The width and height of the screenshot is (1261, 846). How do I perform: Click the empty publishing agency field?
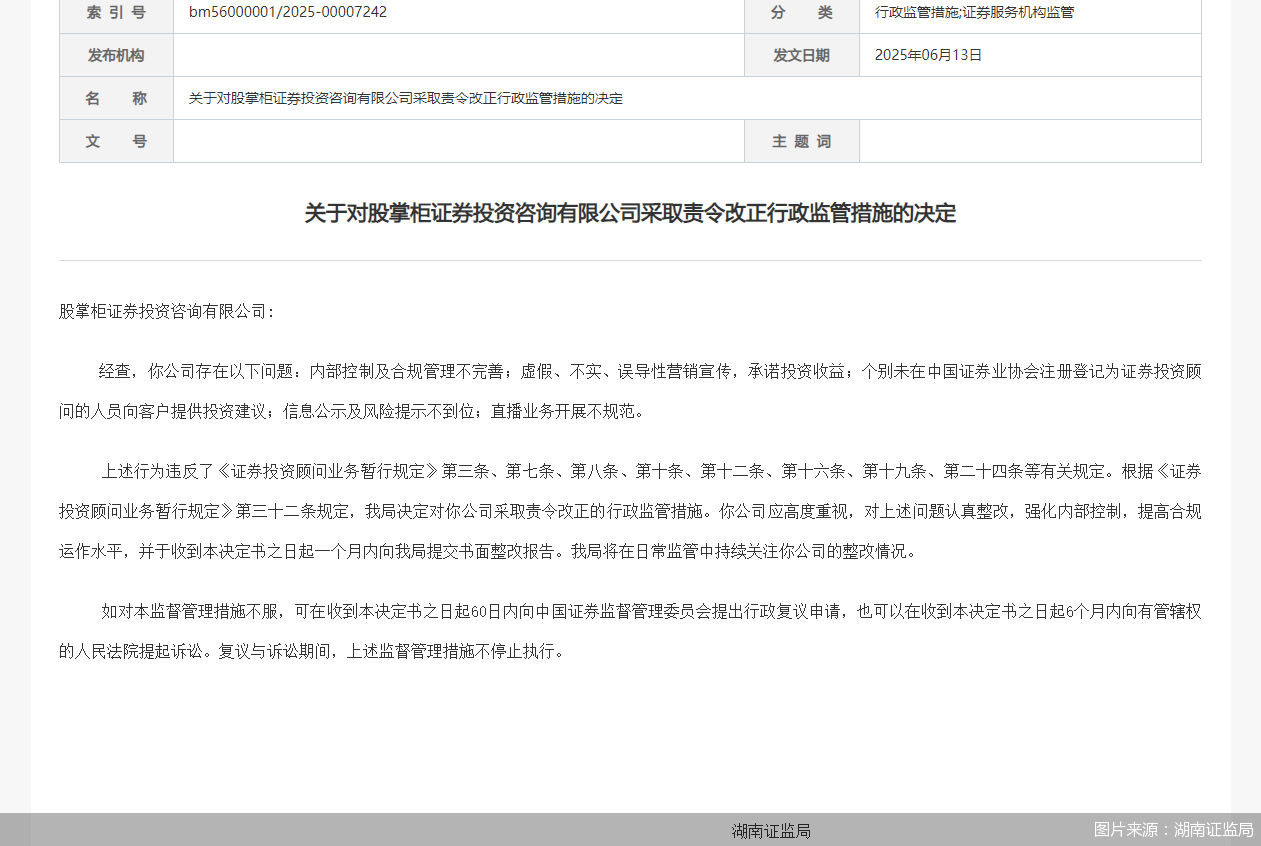coord(458,55)
